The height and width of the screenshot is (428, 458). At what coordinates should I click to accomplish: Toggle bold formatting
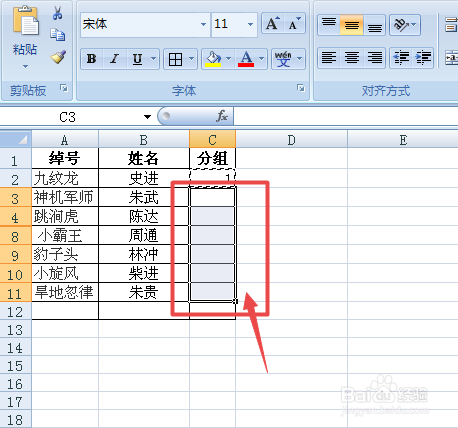92,59
